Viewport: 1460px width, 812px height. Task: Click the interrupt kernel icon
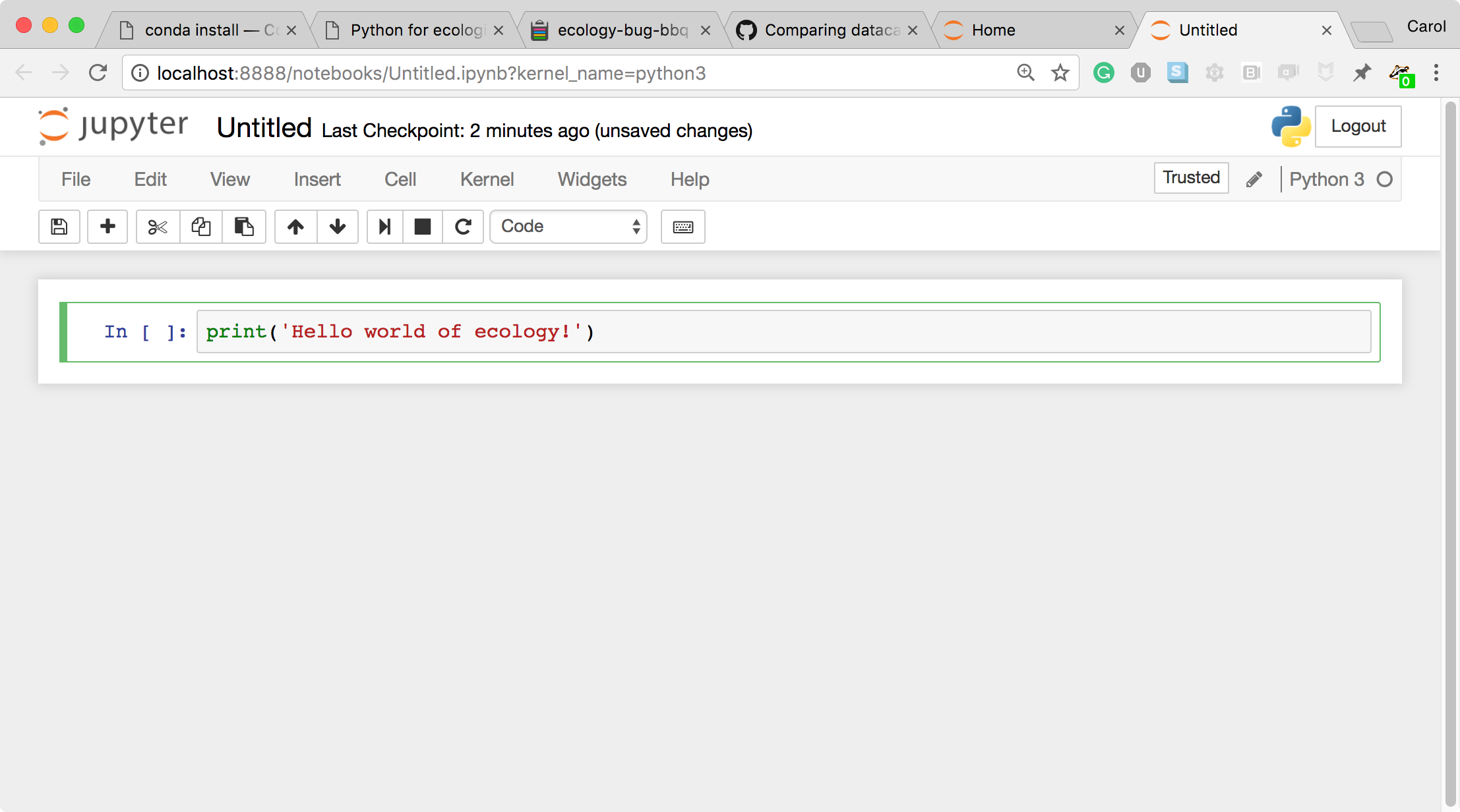(x=422, y=226)
